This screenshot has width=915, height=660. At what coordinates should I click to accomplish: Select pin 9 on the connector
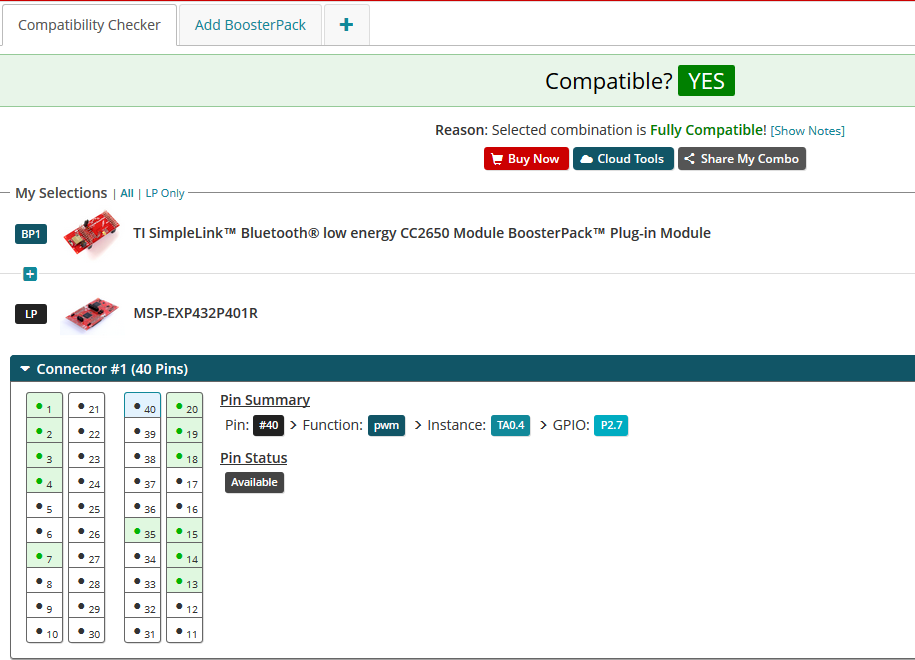(x=44, y=606)
